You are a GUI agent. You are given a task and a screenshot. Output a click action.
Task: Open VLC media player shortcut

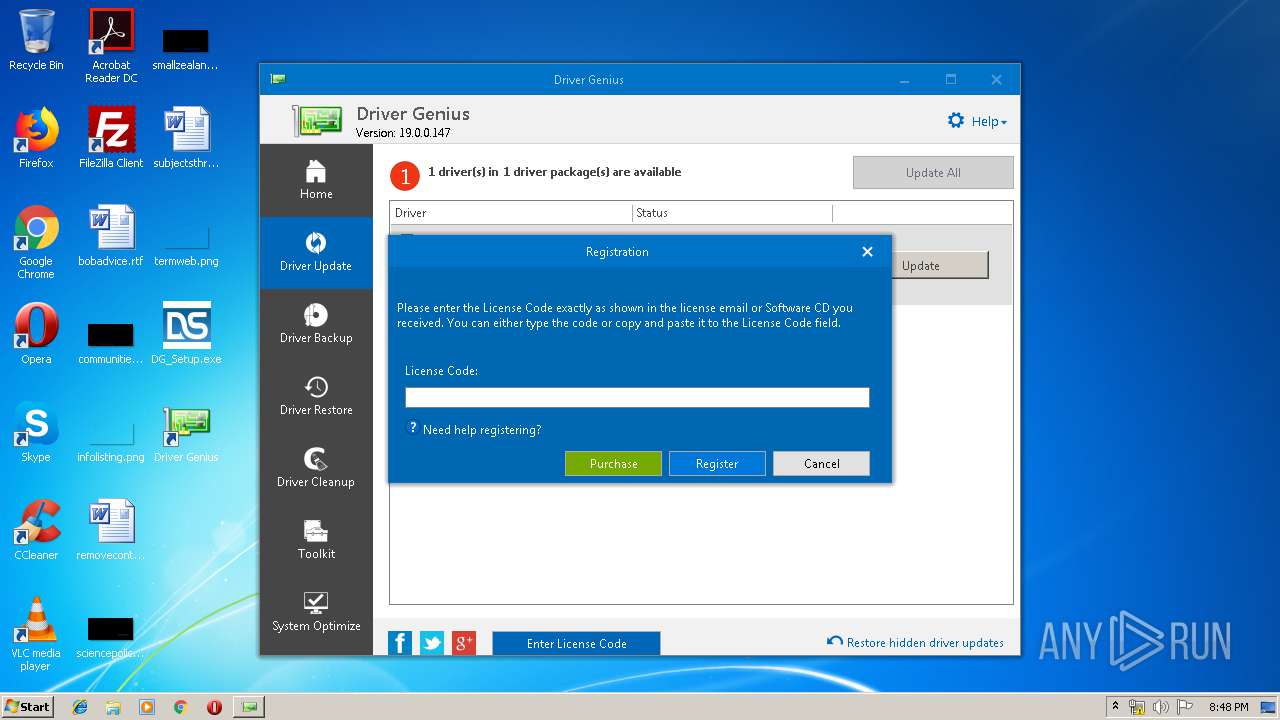(36, 634)
